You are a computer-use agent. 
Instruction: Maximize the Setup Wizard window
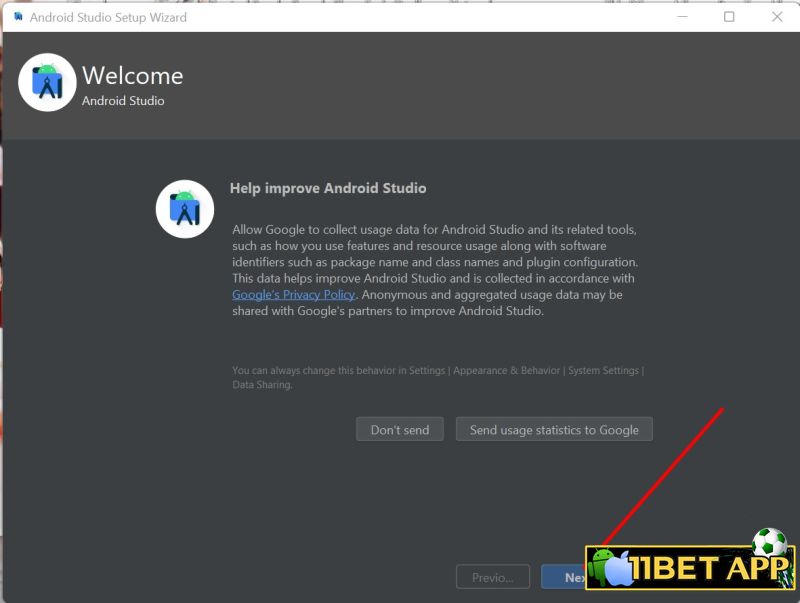point(729,17)
